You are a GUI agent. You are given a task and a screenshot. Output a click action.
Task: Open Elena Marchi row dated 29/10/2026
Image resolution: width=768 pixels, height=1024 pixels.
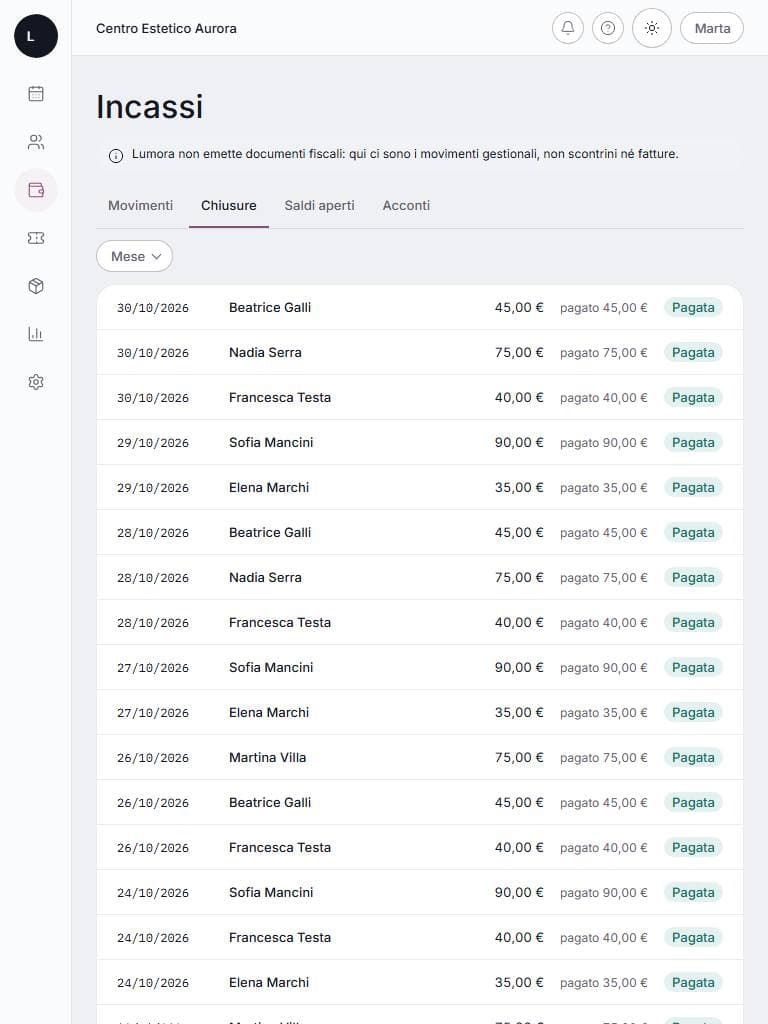(420, 488)
